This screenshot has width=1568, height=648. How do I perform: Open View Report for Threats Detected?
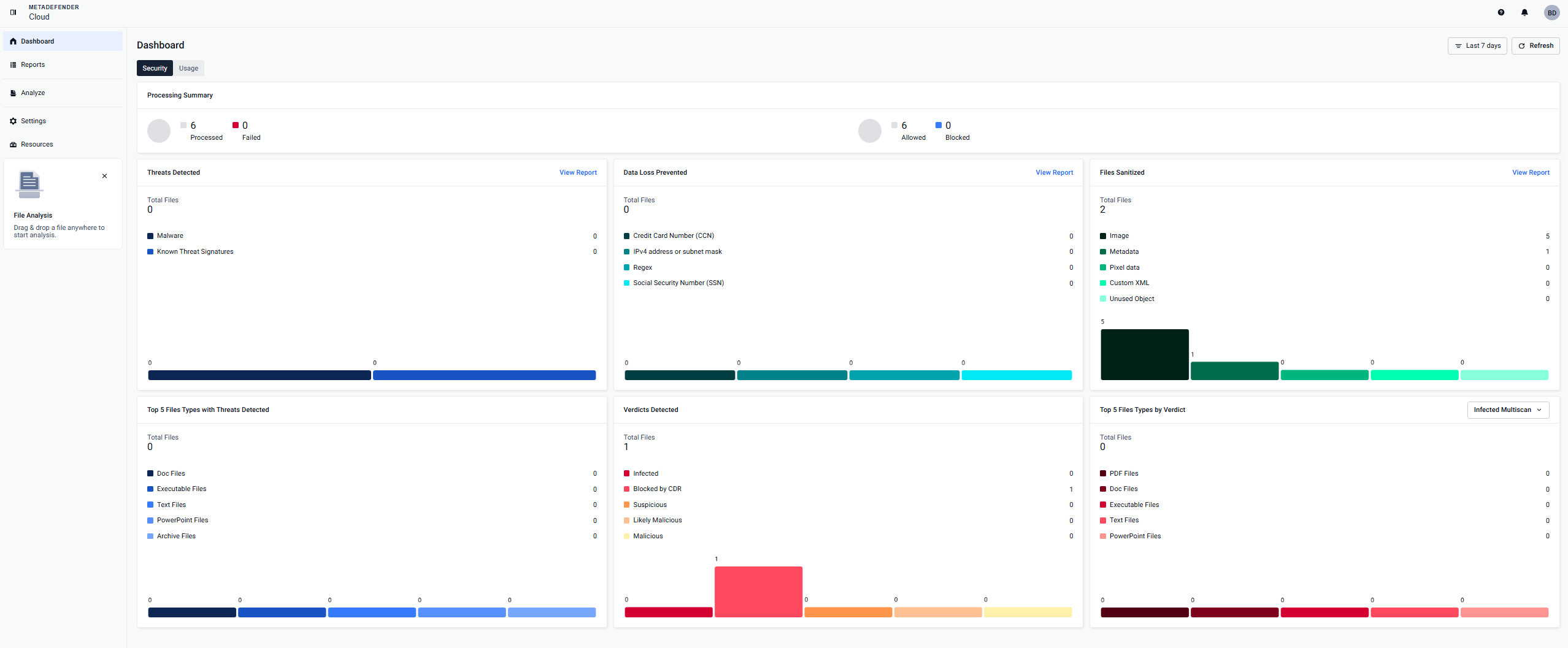tap(577, 173)
